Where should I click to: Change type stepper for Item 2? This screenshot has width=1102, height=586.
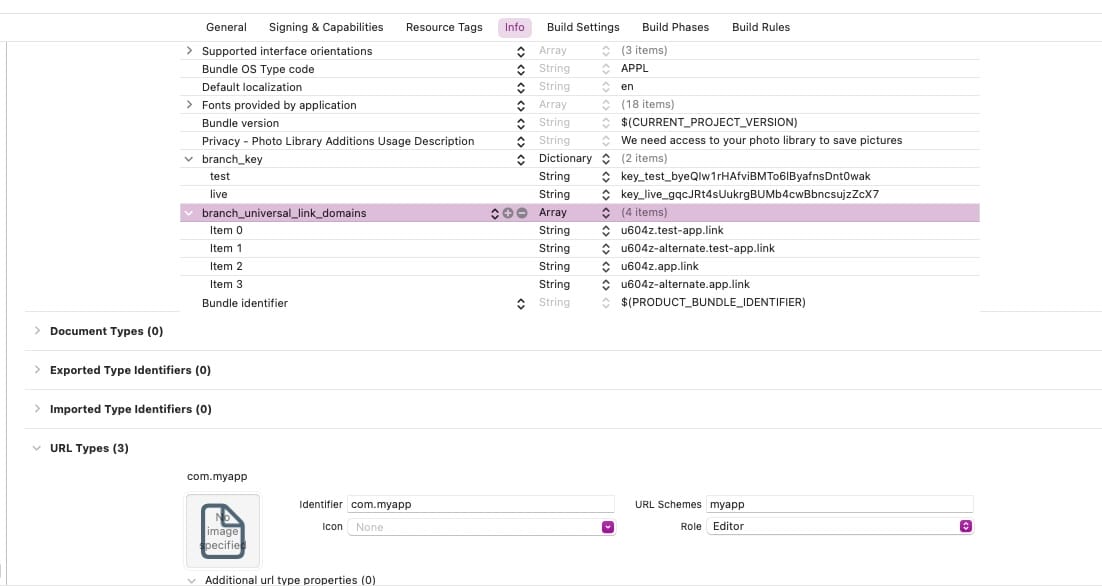[x=606, y=266]
